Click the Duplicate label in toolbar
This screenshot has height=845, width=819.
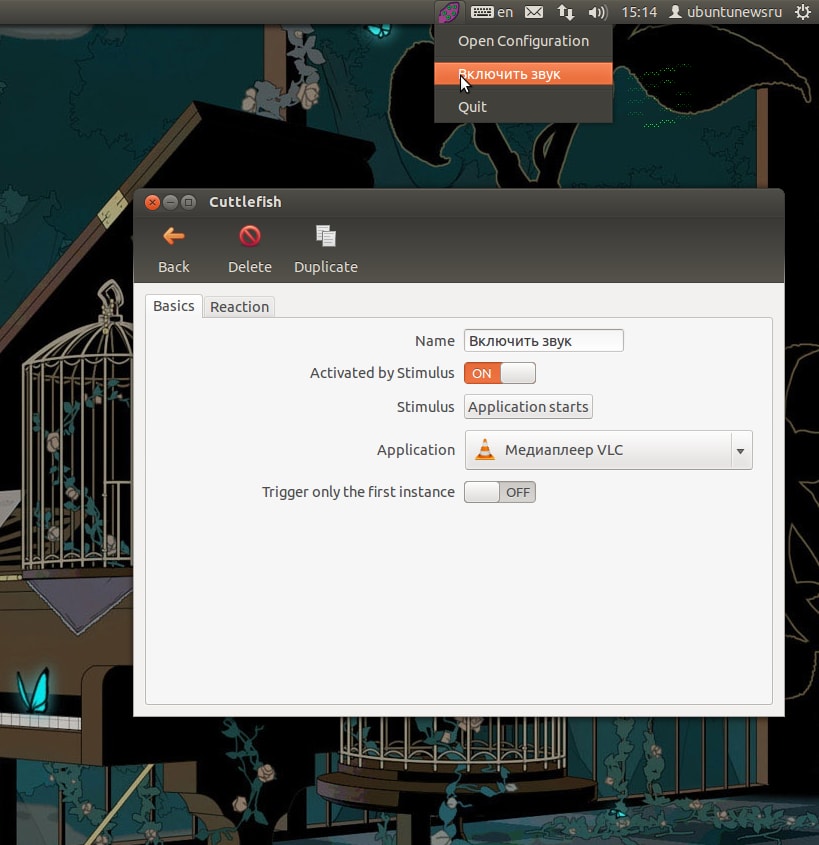(325, 267)
